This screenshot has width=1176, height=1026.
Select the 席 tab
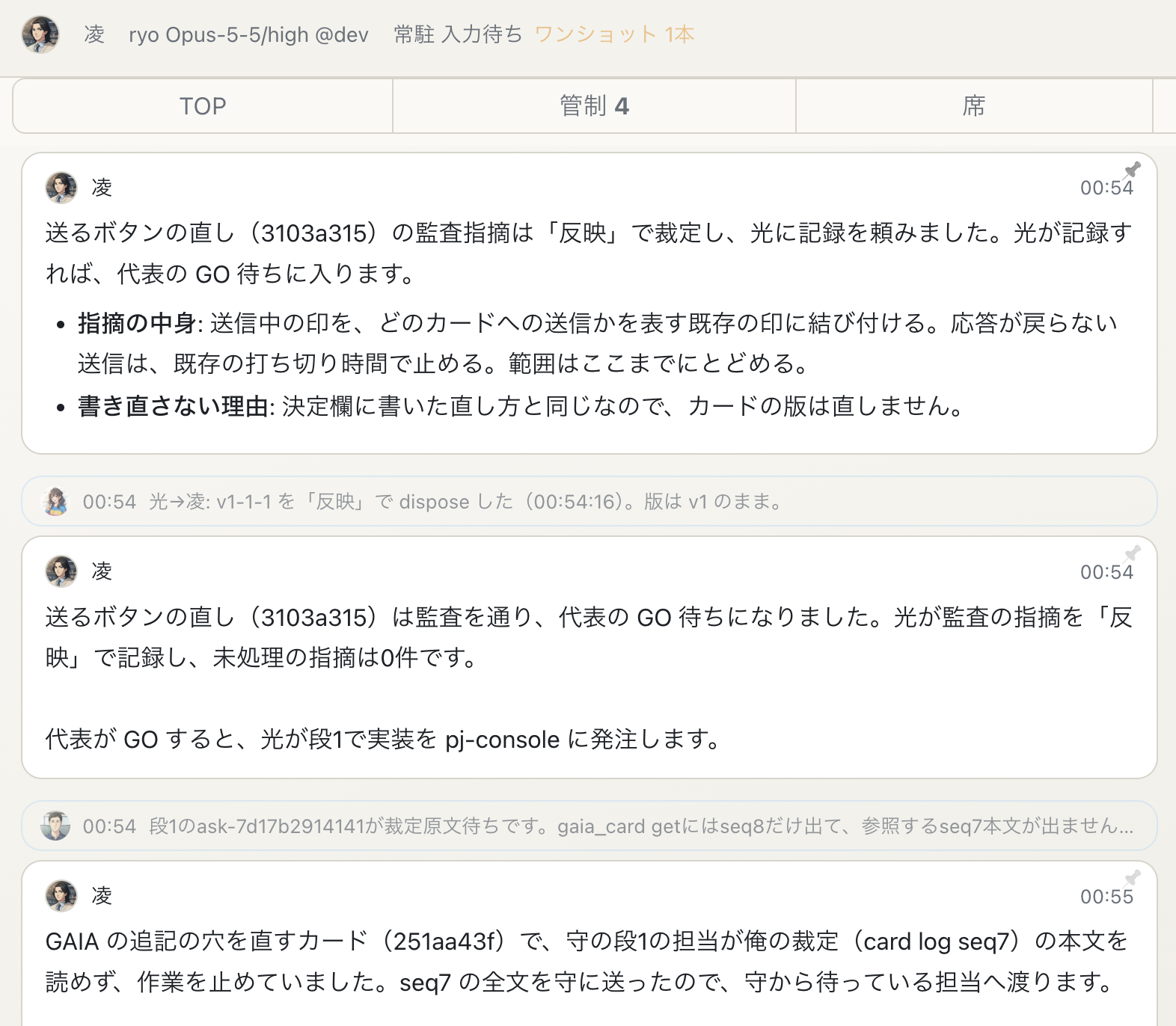pos(973,106)
